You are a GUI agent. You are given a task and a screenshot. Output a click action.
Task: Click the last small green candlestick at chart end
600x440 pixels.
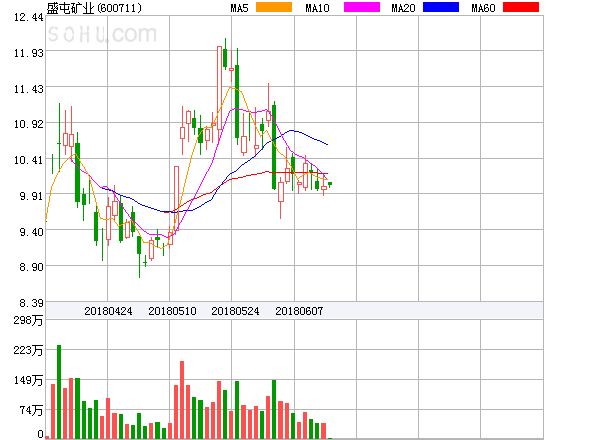[330, 184]
